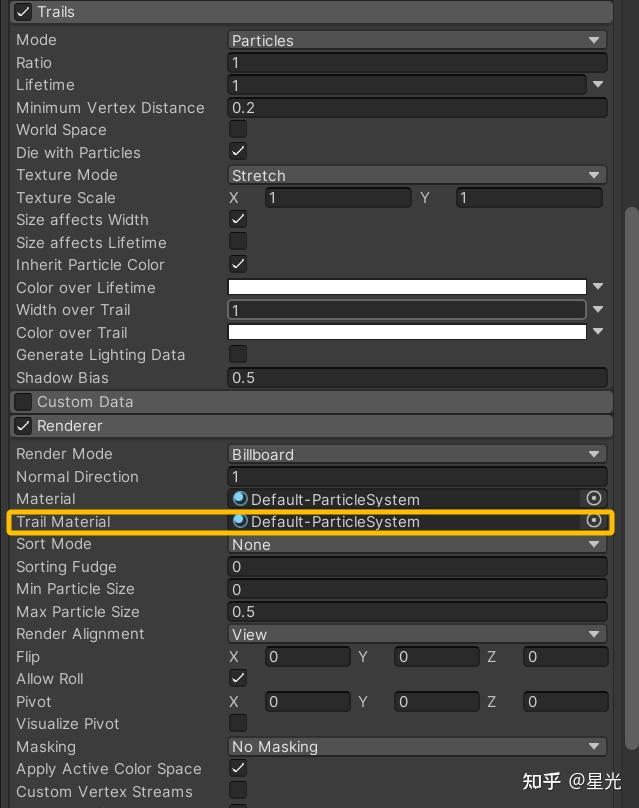The image size is (639, 808).
Task: Click the Flip X field
Action: coord(308,656)
